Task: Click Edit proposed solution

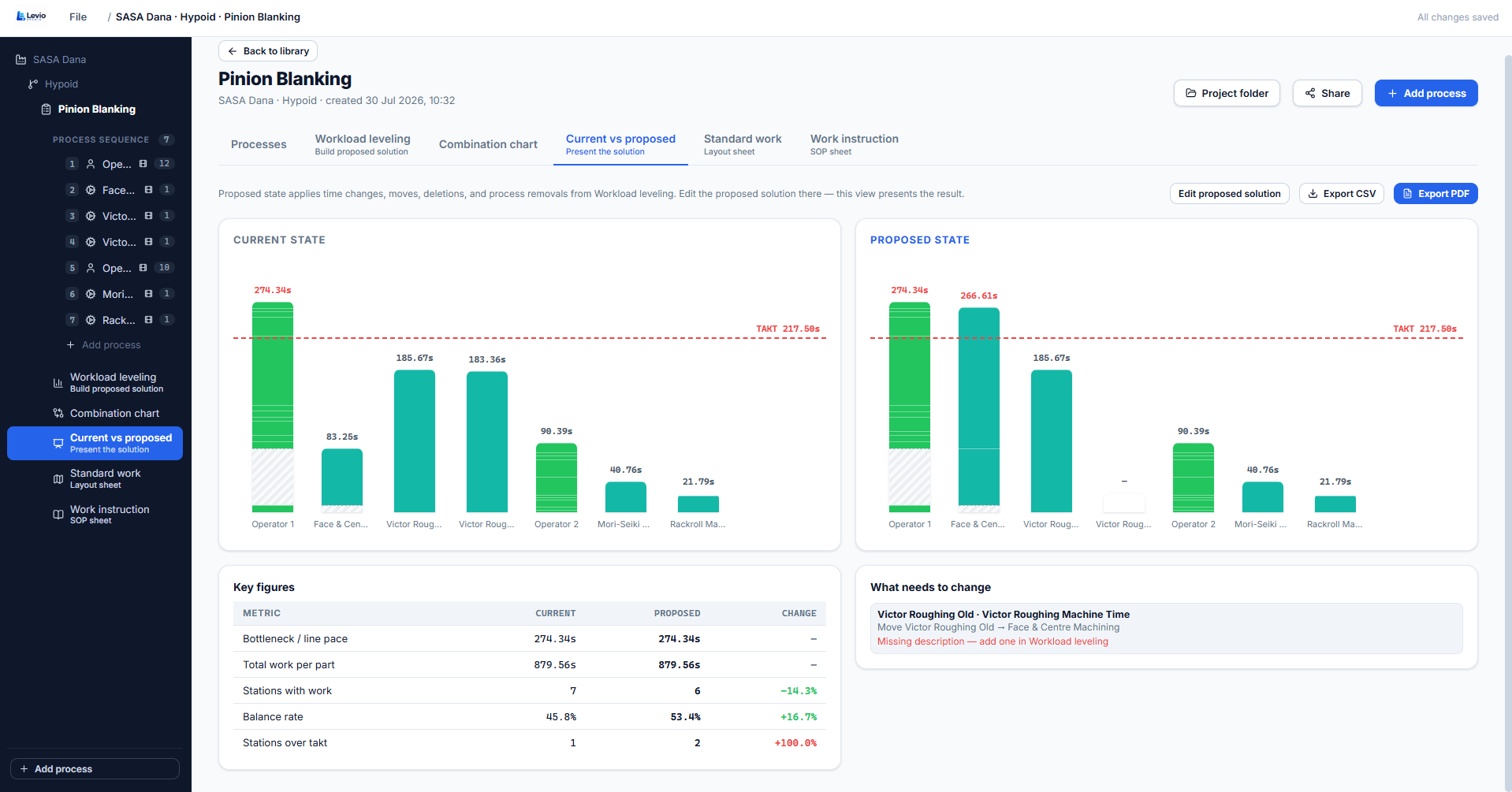Action: [x=1229, y=194]
